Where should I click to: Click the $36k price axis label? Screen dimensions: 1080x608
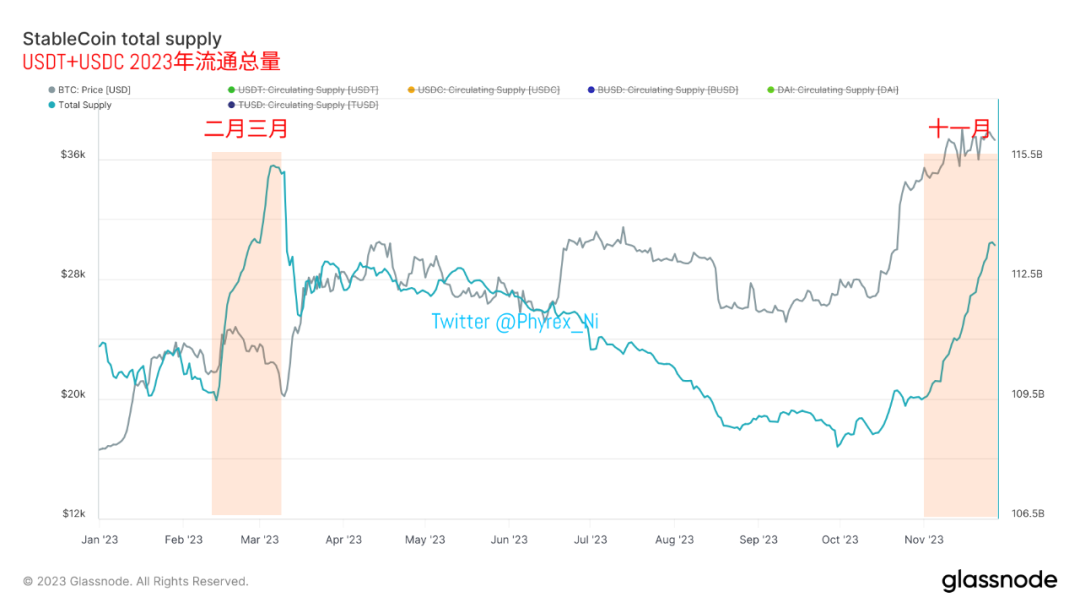73,155
